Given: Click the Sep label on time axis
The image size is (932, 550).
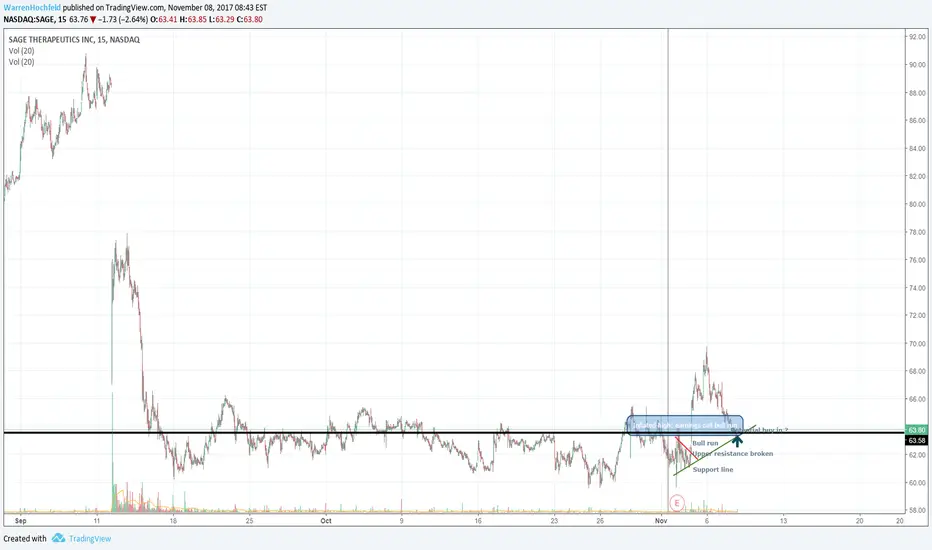Looking at the screenshot, I should 21,521.
